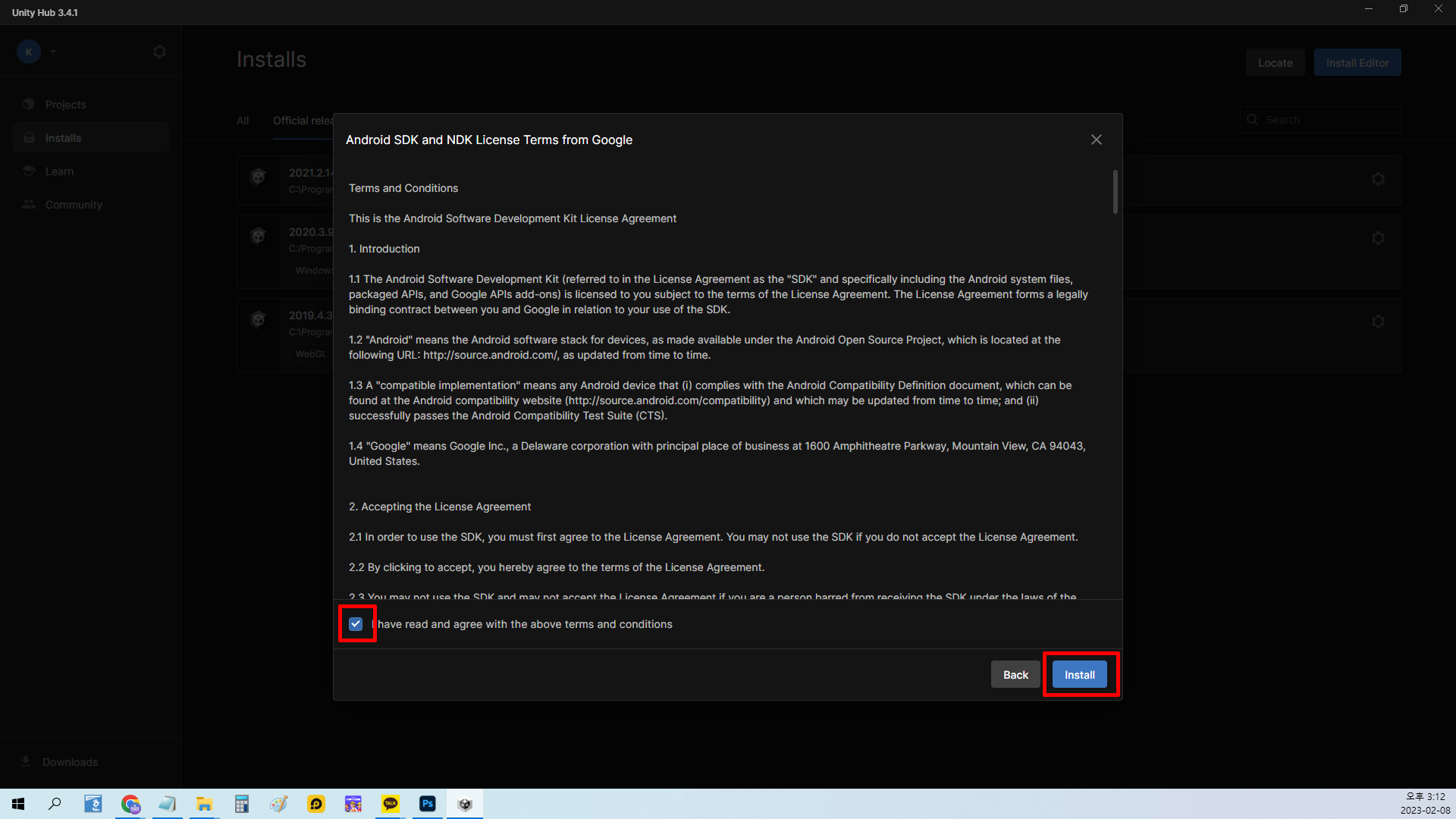1456x819 pixels.
Task: Click the Back button
Action: [1015, 675]
